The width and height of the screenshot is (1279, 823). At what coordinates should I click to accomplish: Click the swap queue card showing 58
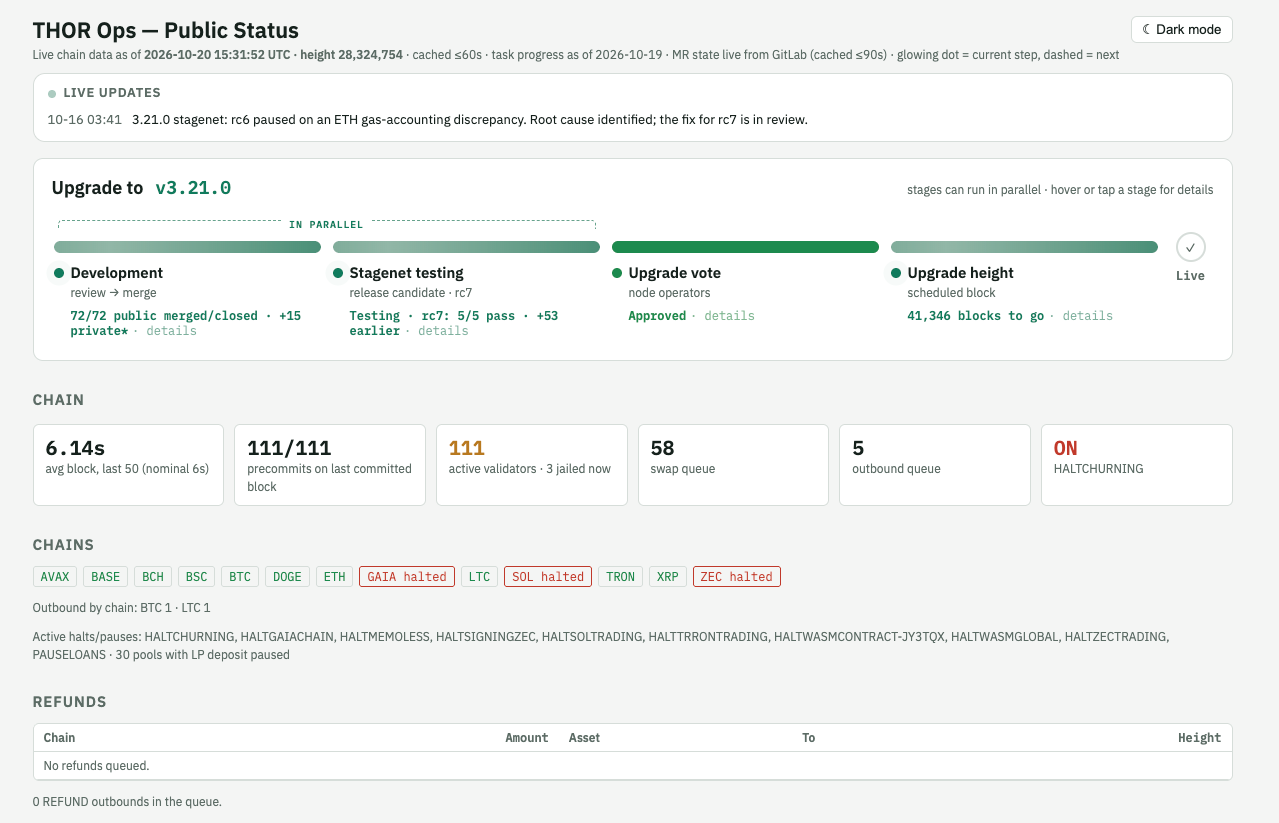733,465
